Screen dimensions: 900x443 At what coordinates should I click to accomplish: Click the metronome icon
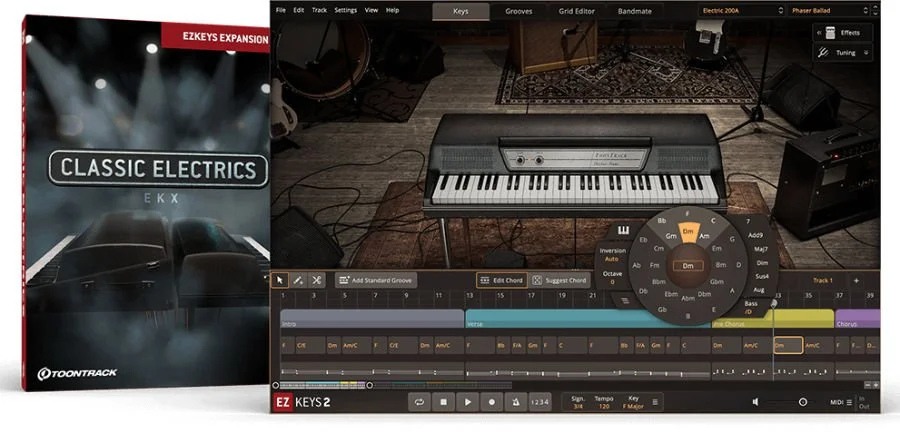[515, 402]
